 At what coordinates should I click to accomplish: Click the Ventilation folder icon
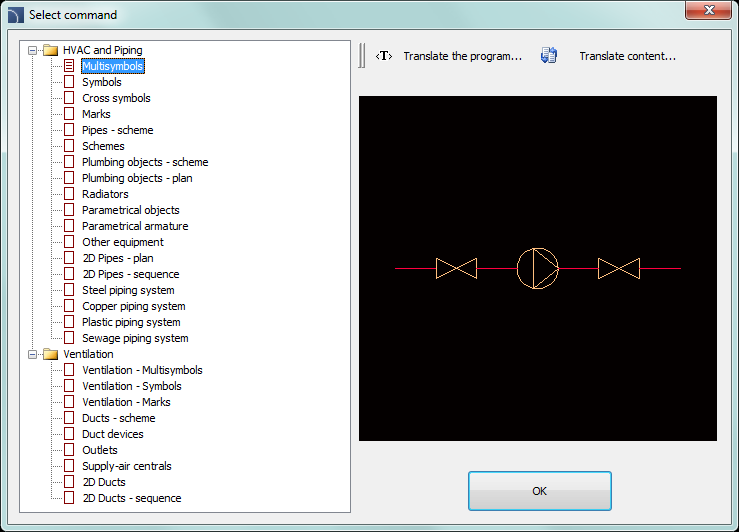pos(51,354)
